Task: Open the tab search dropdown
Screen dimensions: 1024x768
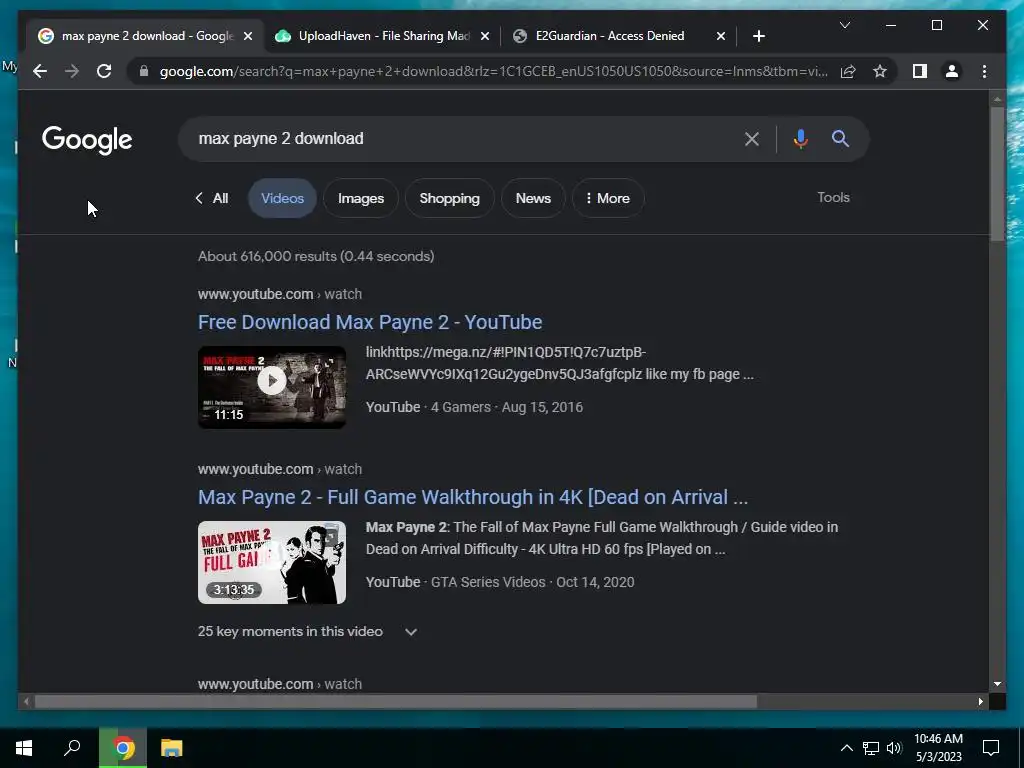Action: pyautogui.click(x=844, y=25)
